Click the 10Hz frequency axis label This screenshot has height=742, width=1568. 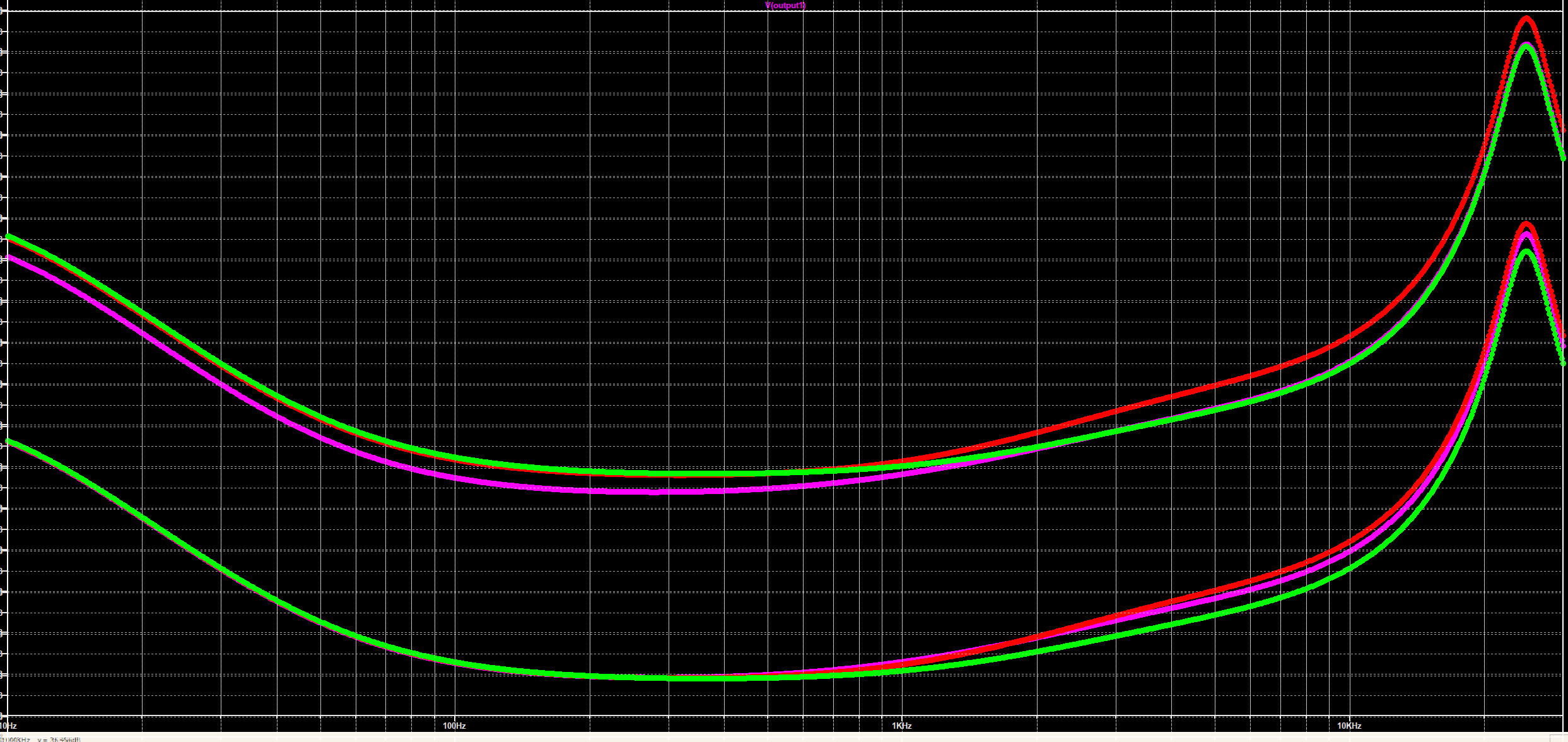pos(9,726)
